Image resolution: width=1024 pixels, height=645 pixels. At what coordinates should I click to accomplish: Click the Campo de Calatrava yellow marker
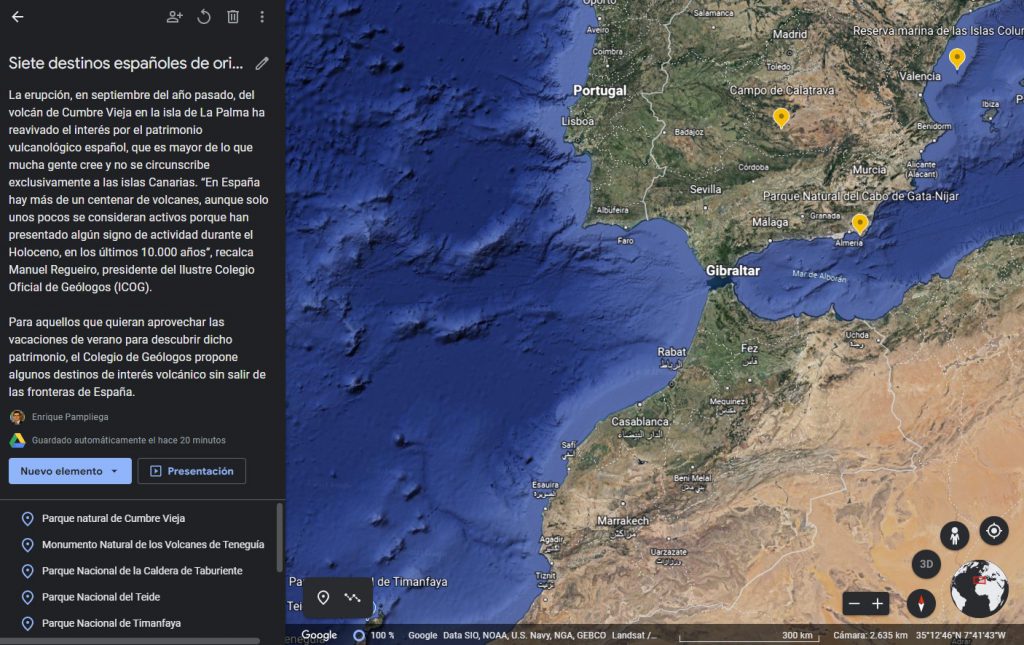pos(781,118)
